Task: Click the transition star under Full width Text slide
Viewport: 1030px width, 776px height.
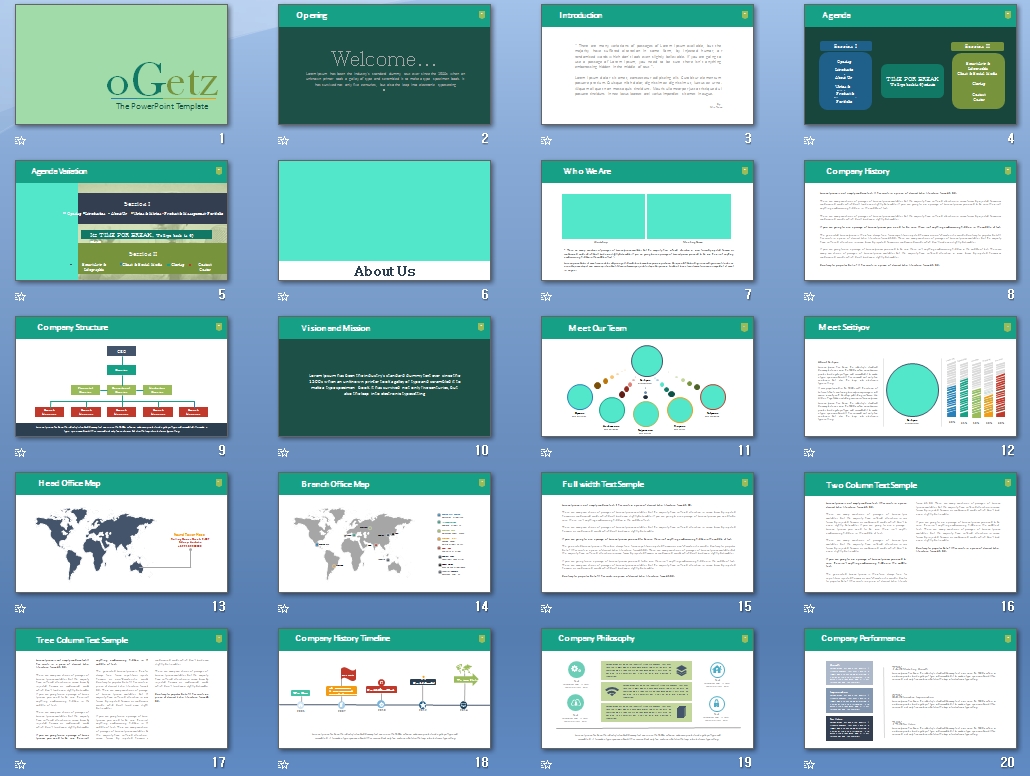Action: coord(546,609)
